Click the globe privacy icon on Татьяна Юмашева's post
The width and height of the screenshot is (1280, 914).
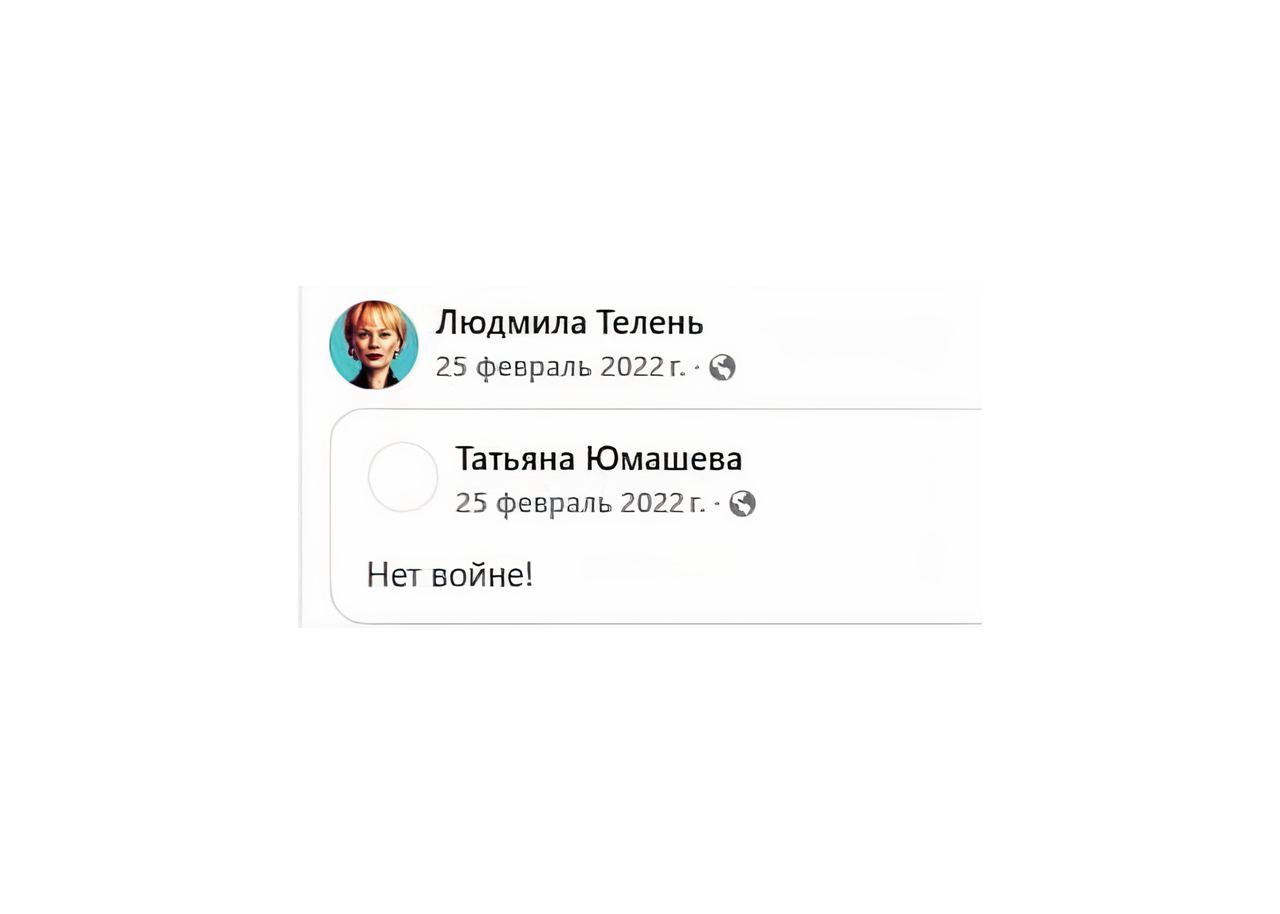point(741,505)
